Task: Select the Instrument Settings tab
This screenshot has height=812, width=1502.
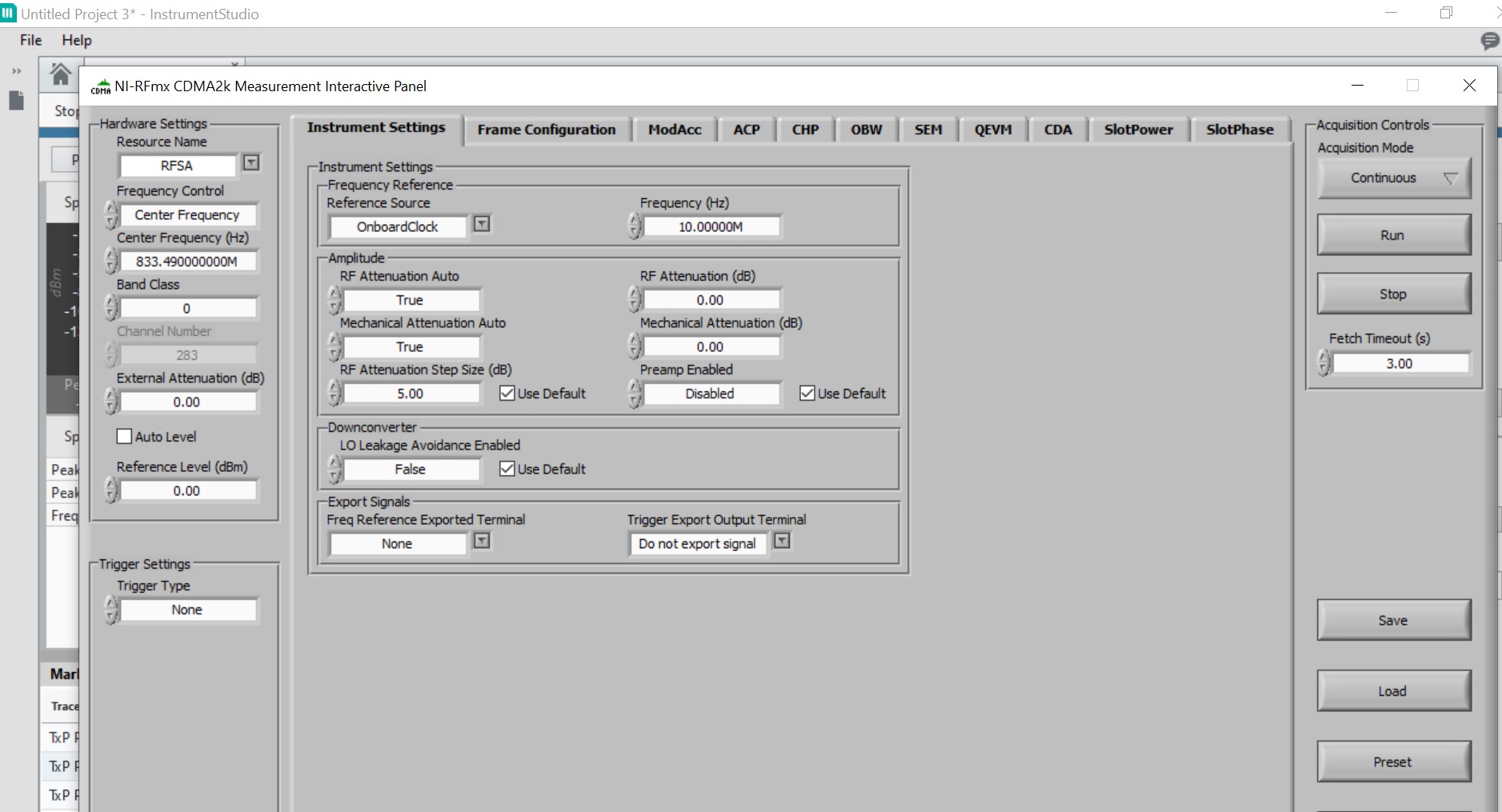Action: click(x=376, y=128)
